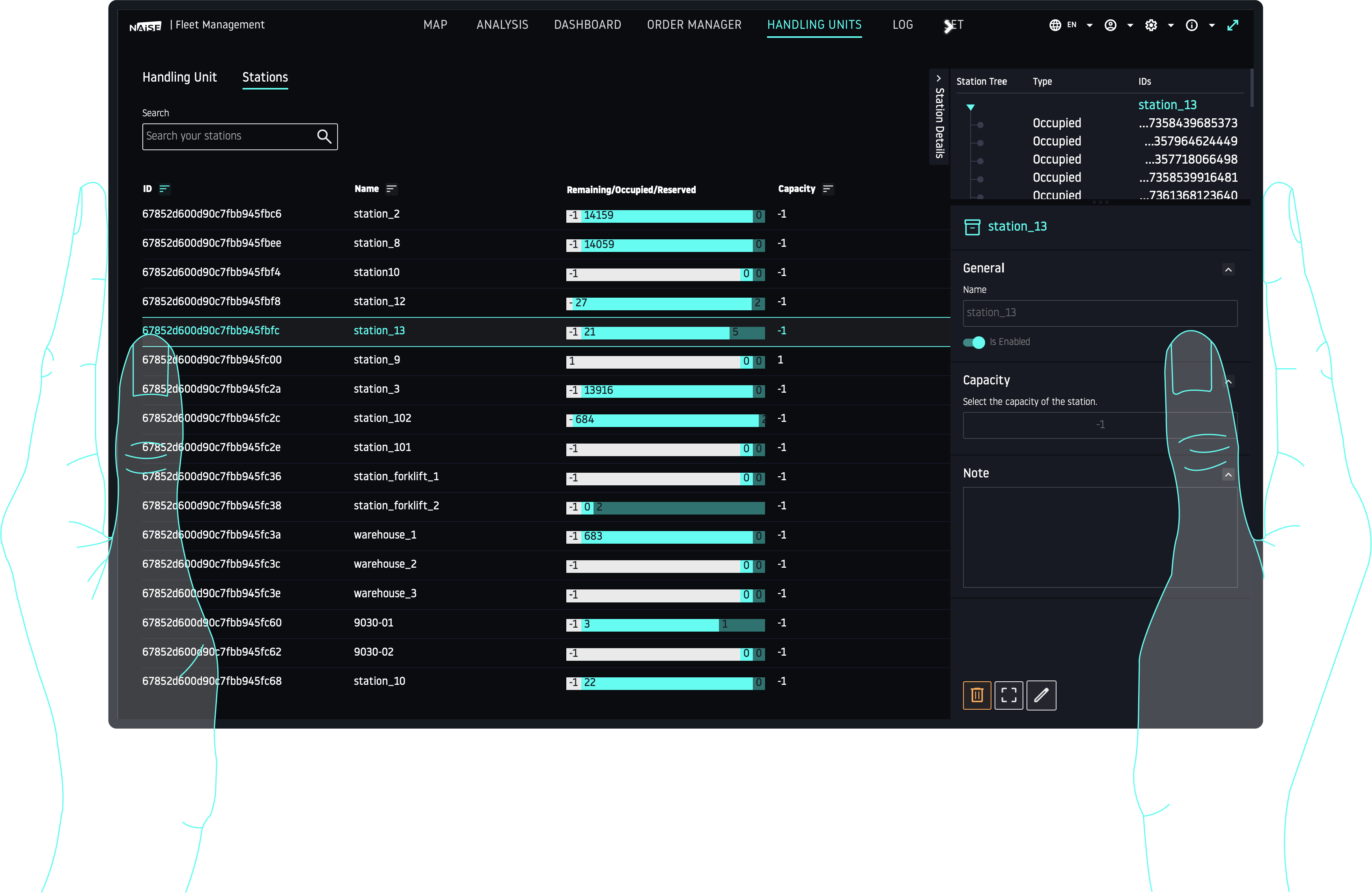Select the station_forklift_2 row
This screenshot has width=1372, height=893.
click(x=396, y=506)
